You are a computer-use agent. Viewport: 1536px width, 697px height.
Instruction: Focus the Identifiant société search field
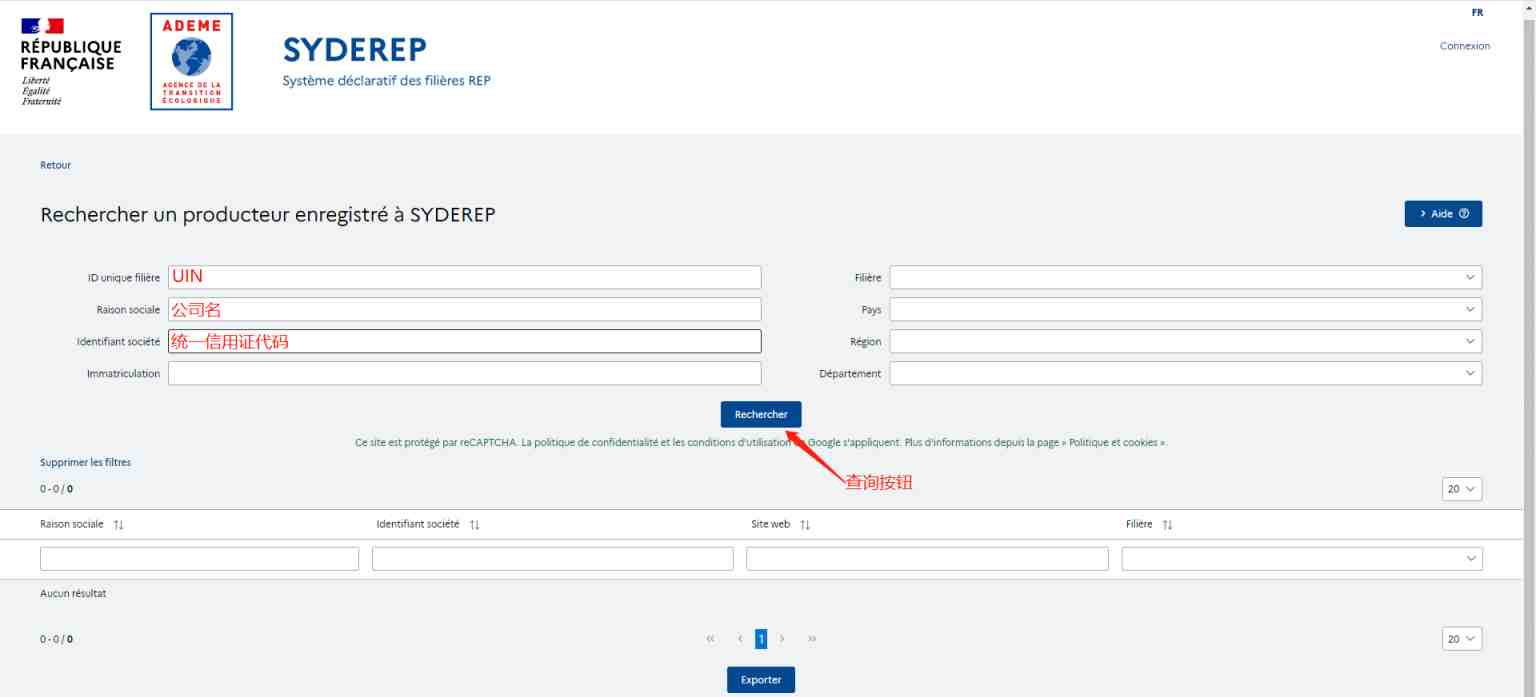(x=464, y=341)
